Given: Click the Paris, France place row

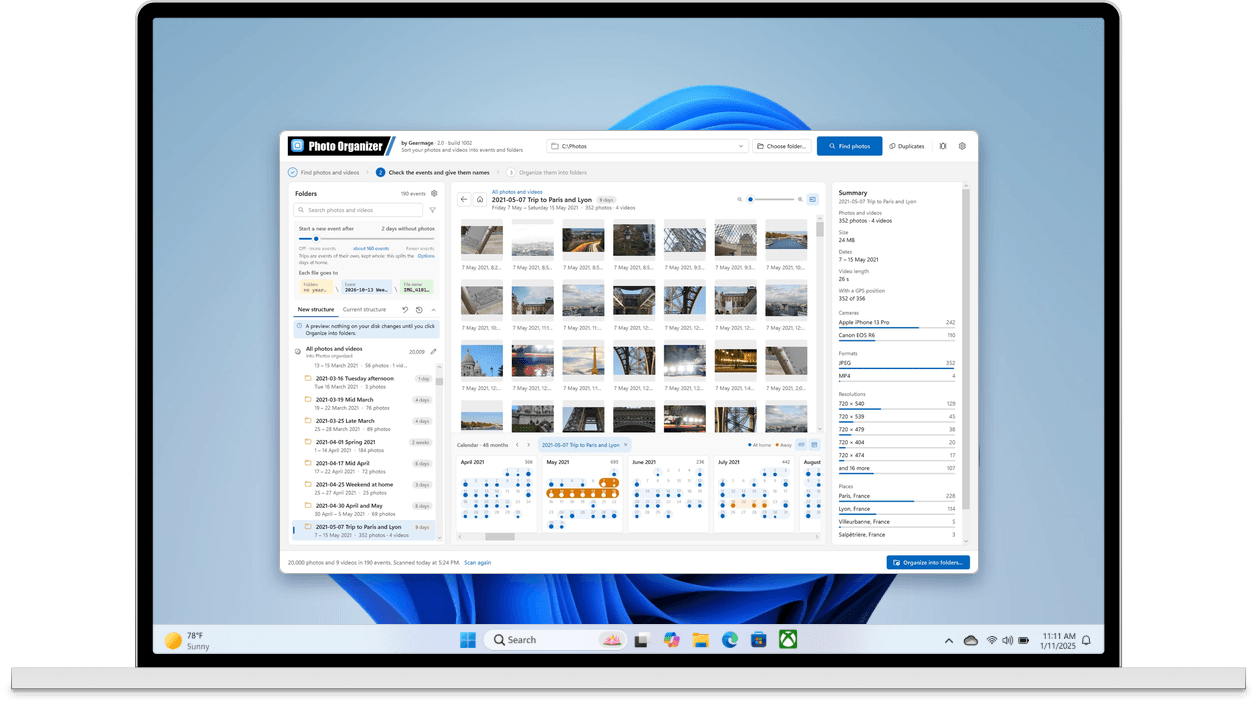Looking at the screenshot, I should point(897,497).
